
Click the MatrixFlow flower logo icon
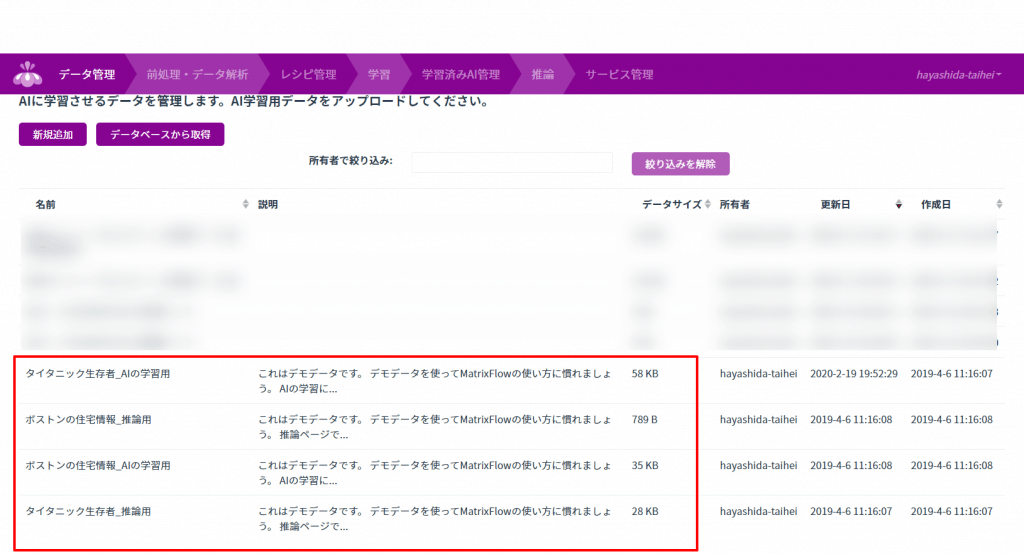(28, 75)
